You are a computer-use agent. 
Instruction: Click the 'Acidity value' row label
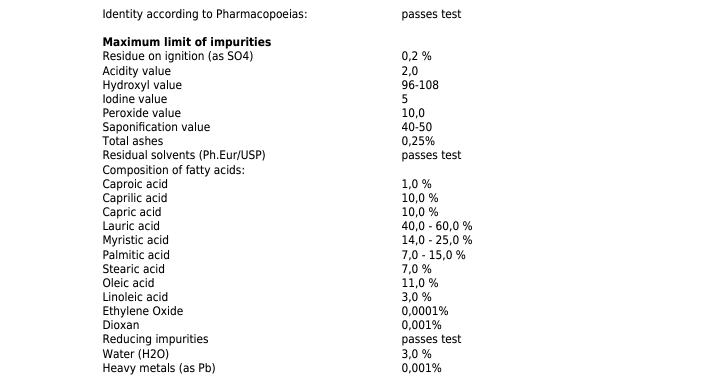point(136,71)
